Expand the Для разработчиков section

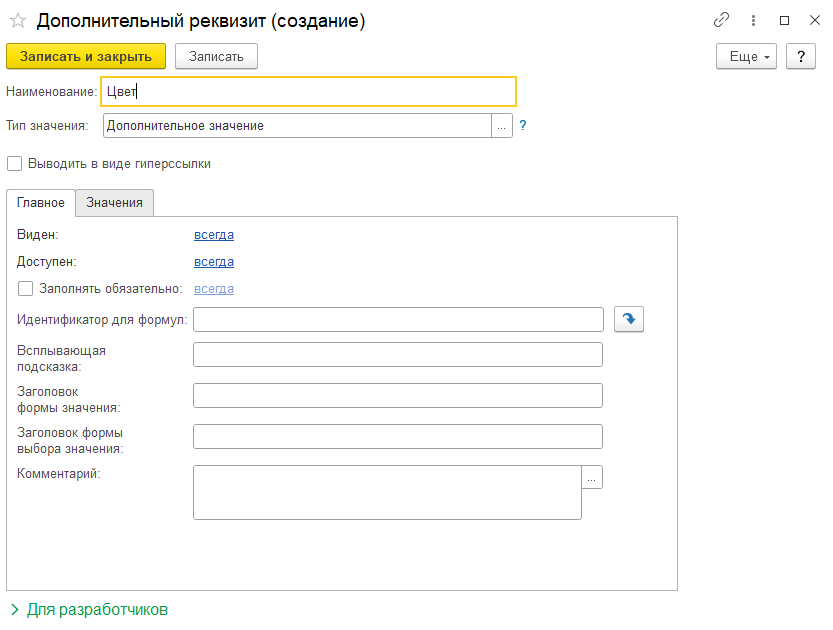[89, 609]
